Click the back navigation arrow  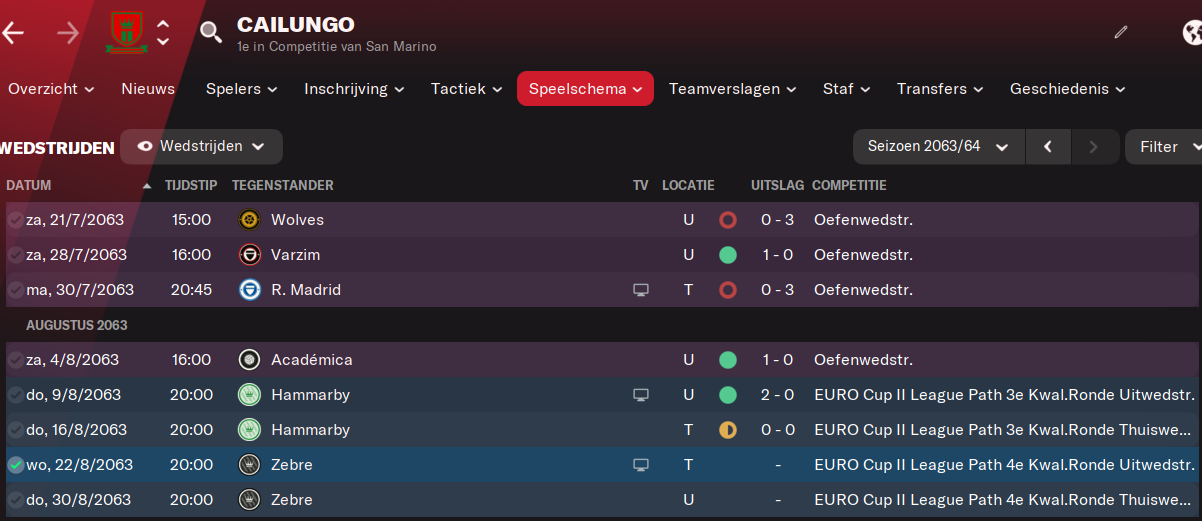point(12,33)
